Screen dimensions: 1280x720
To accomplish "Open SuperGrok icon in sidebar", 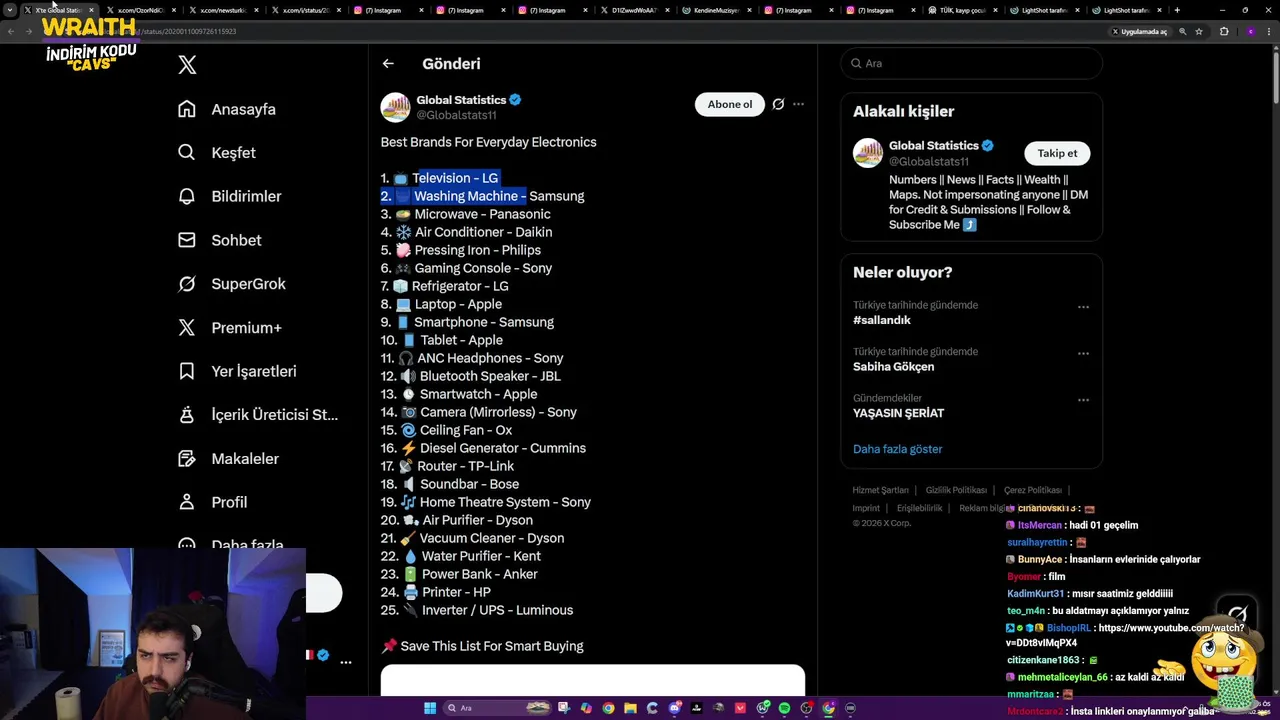I will coord(187,284).
